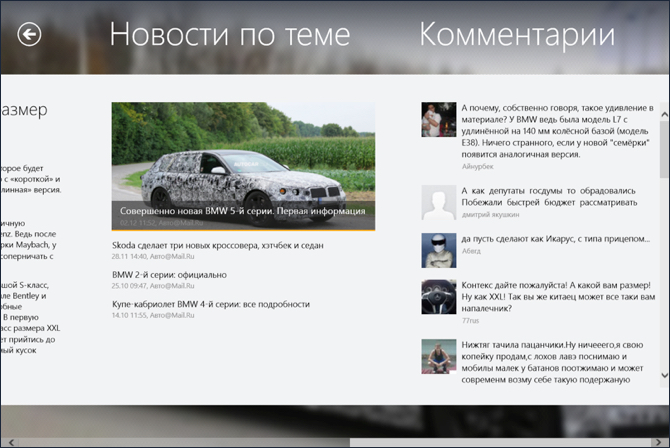The width and height of the screenshot is (670, 448).
Task: Click avatar of commenter Айнурбек
Action: [439, 119]
